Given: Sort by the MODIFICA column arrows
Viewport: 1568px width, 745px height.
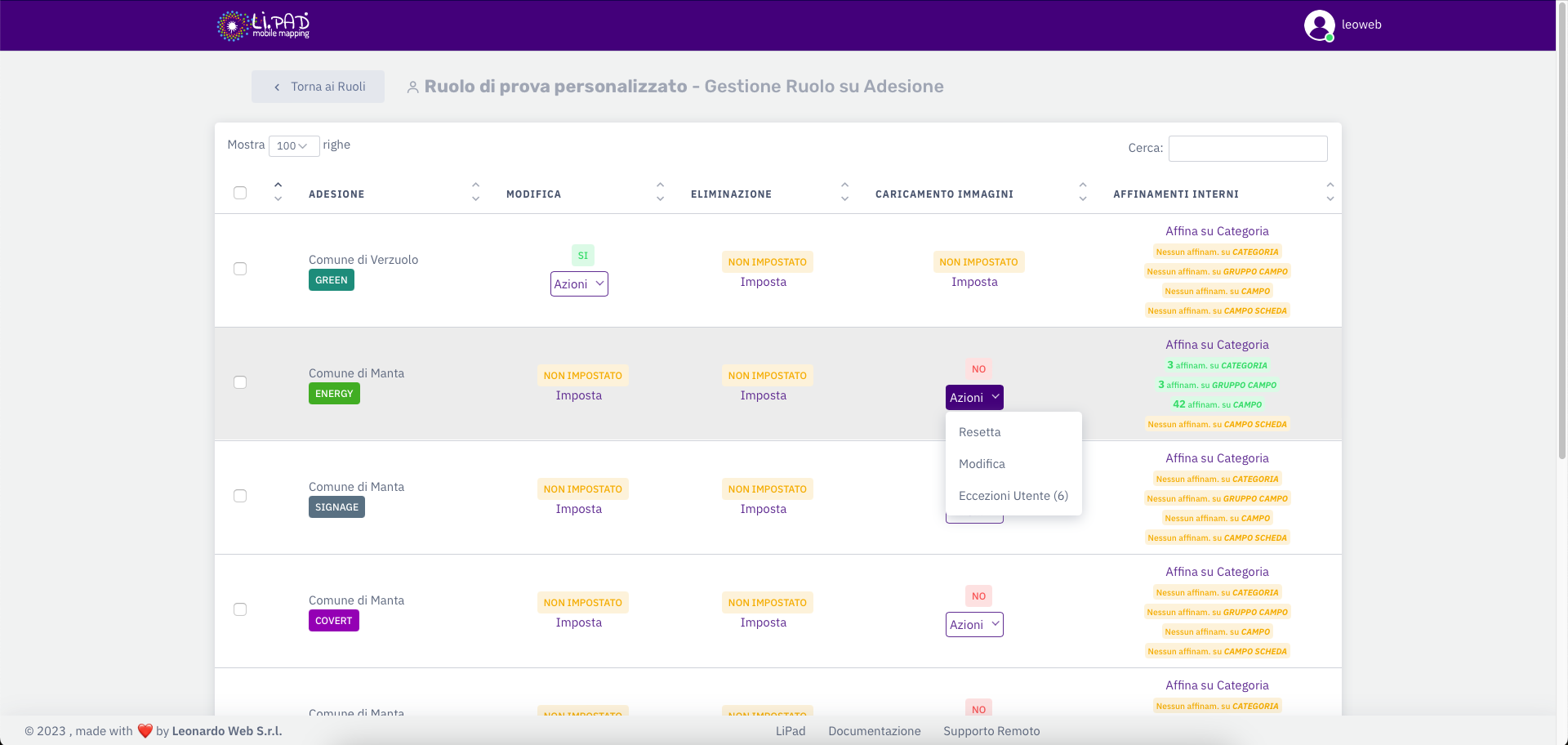Looking at the screenshot, I should [660, 192].
